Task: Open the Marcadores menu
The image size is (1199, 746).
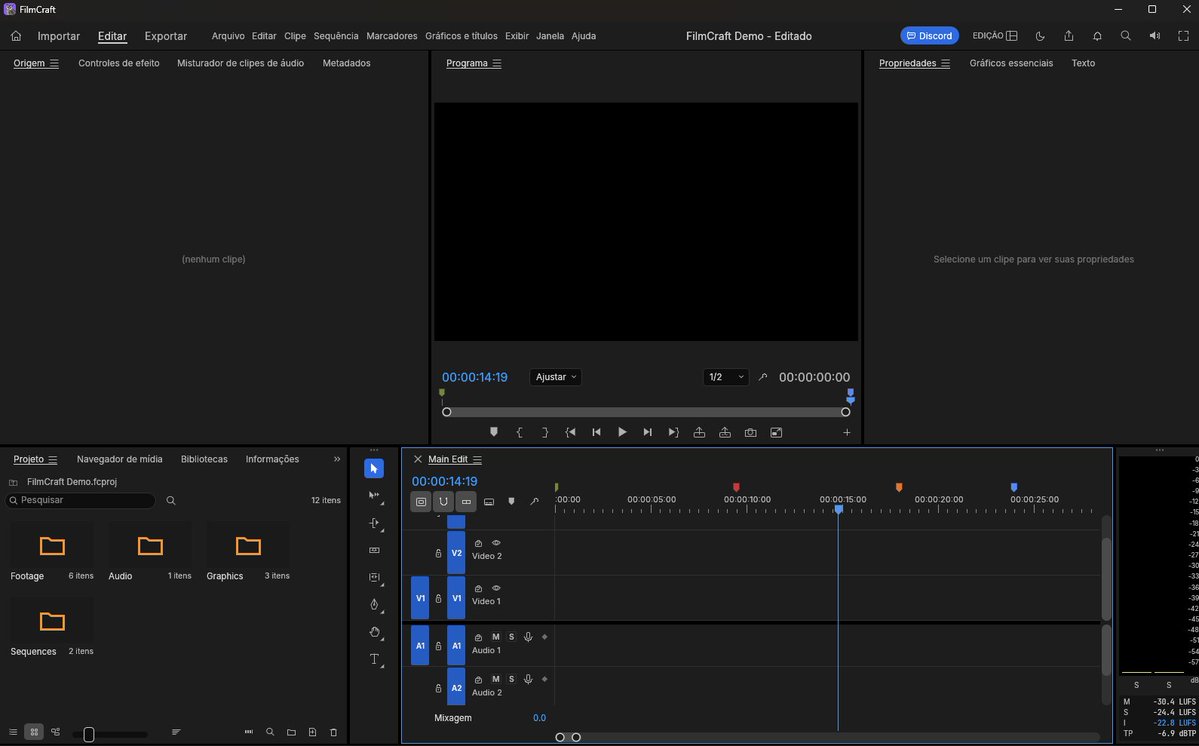Action: (x=392, y=36)
